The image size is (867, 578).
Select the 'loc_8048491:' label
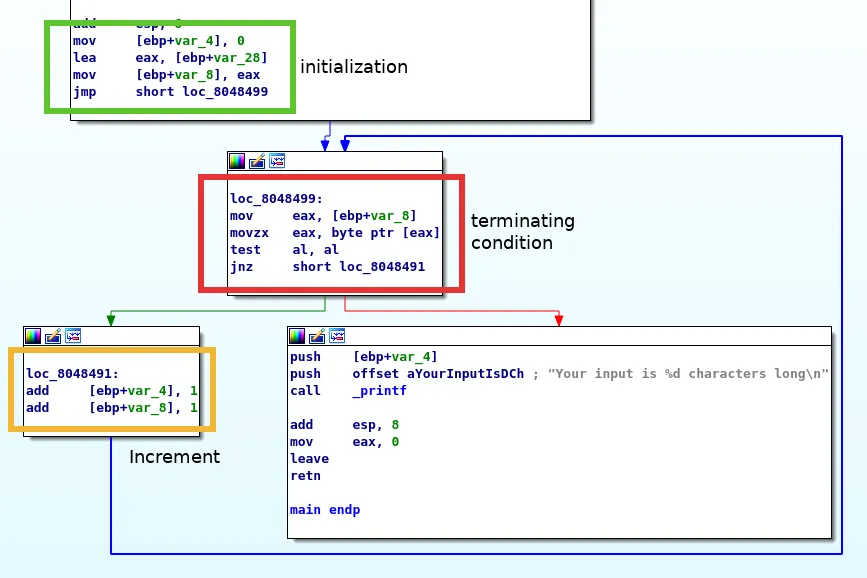72,374
